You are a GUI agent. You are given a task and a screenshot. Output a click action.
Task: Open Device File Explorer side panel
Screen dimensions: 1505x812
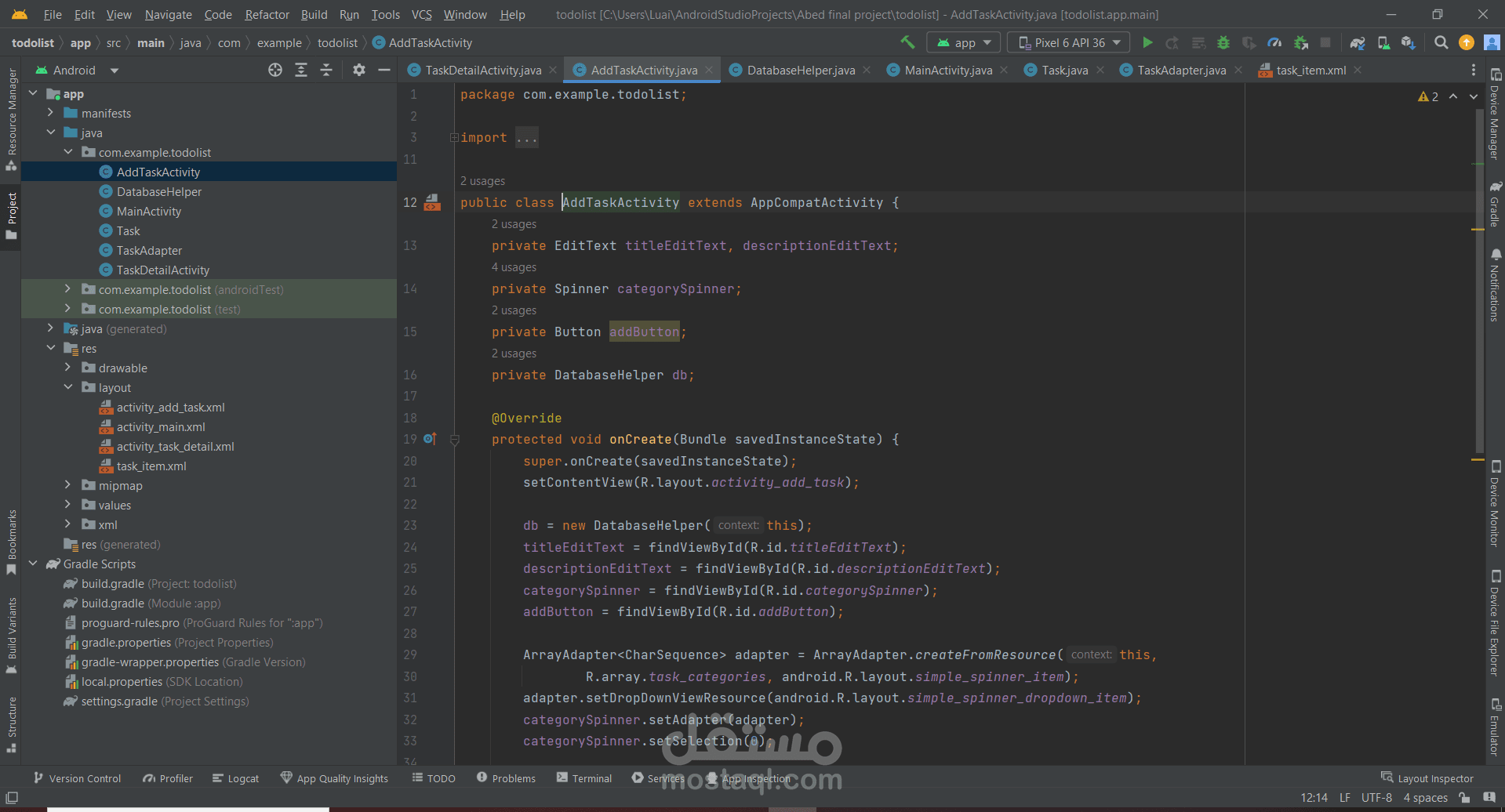(x=1496, y=623)
